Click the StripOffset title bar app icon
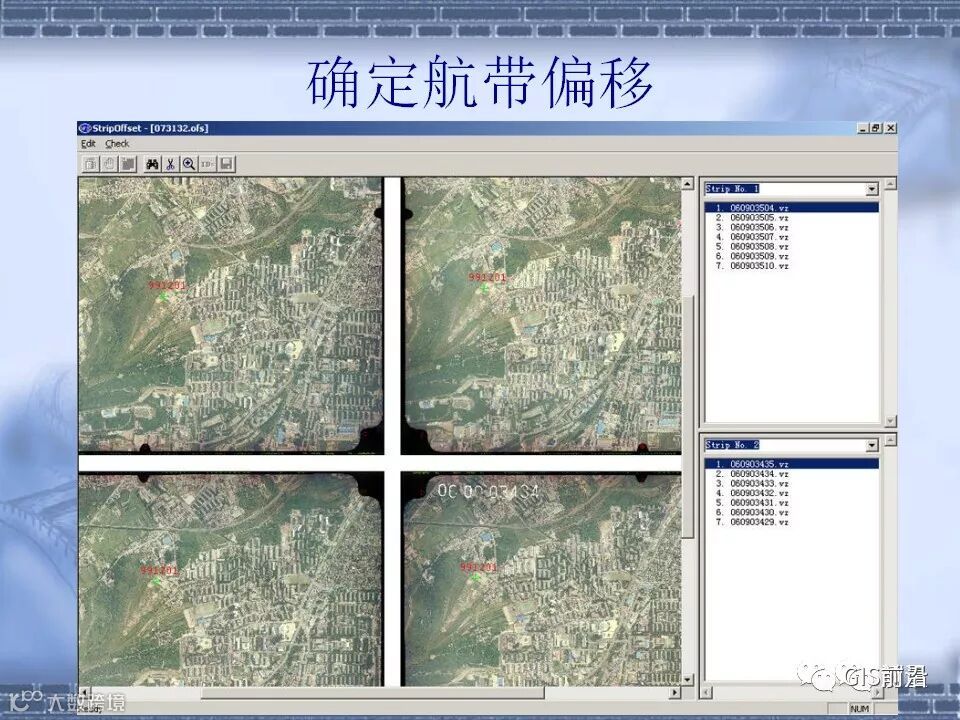This screenshot has height=720, width=960. point(86,128)
